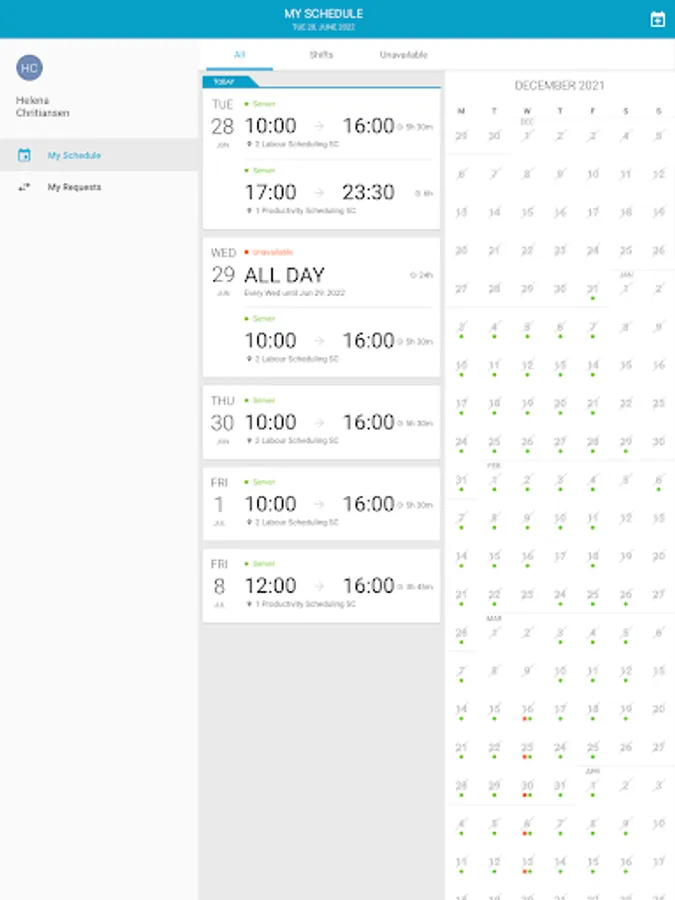The image size is (675, 900).
Task: Open Tuesday 28 shift 10:00 to 16:00
Action: [321, 124]
